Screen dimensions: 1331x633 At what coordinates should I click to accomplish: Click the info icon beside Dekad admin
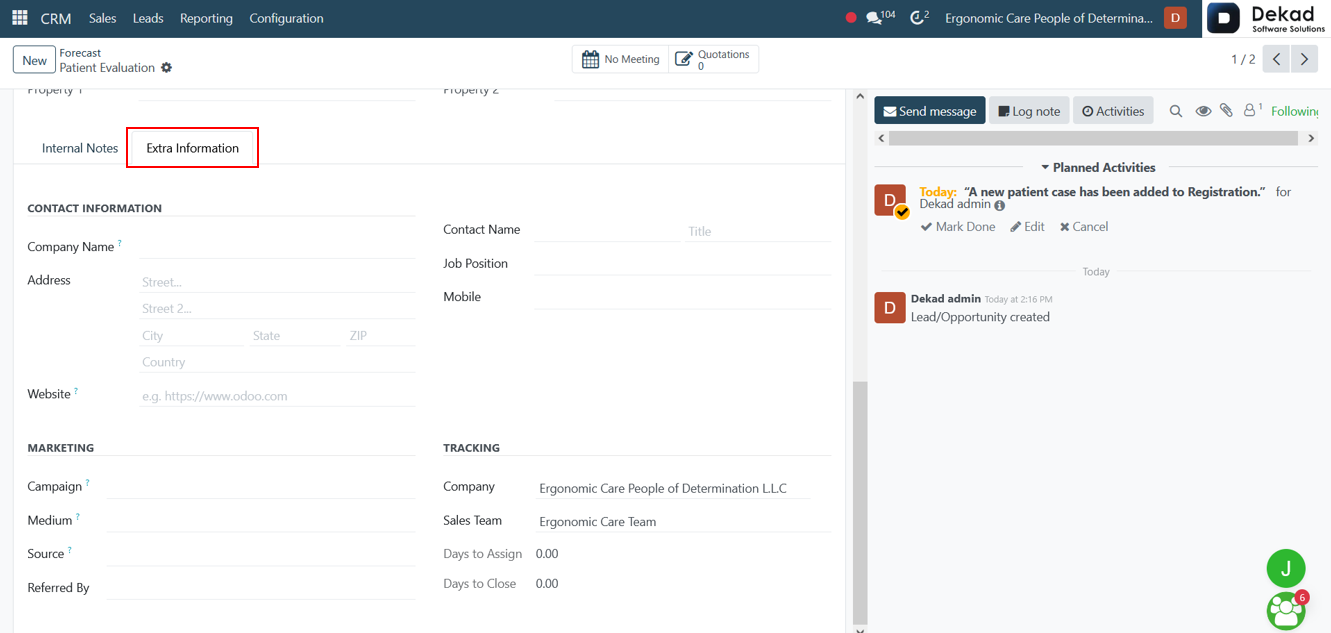pos(999,205)
